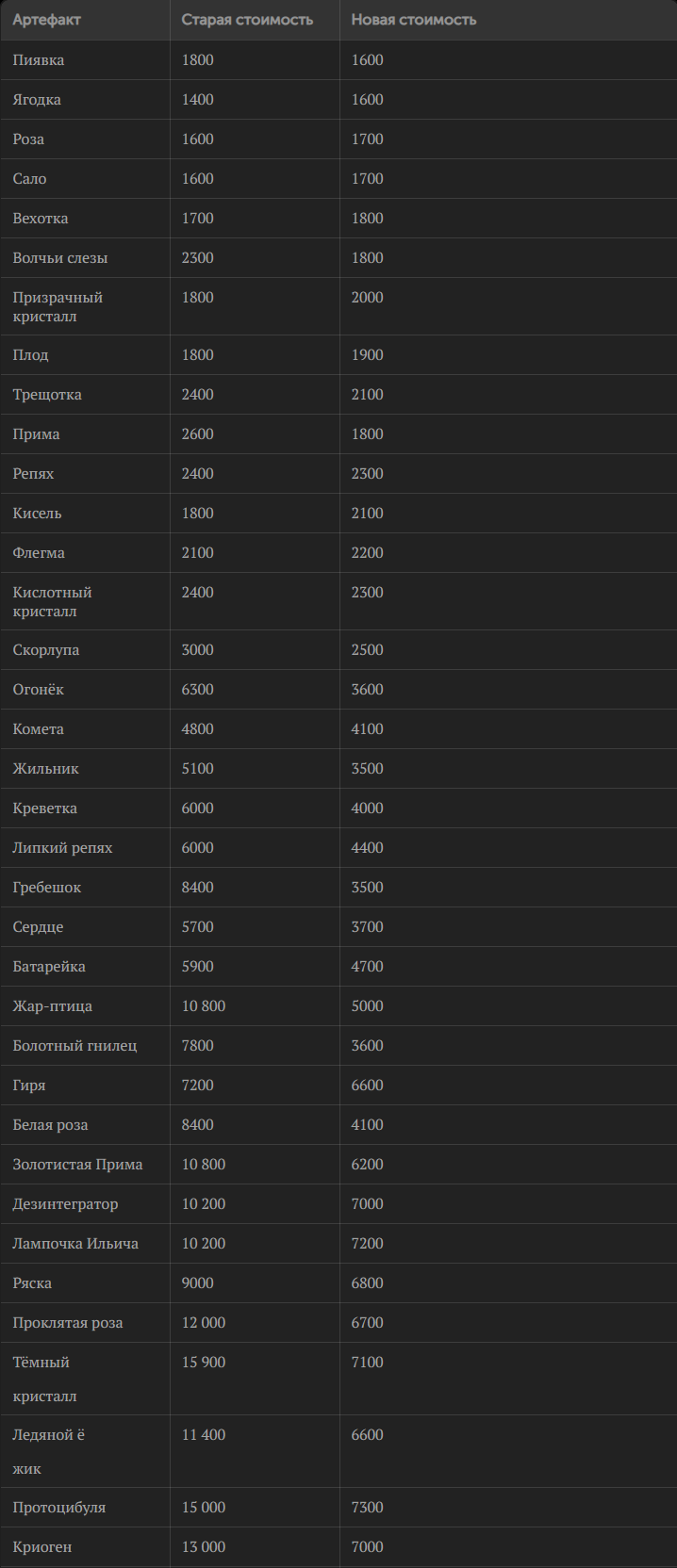Image resolution: width=677 pixels, height=1568 pixels.
Task: Click the Жар-птица artifact name
Action: [53, 1006]
